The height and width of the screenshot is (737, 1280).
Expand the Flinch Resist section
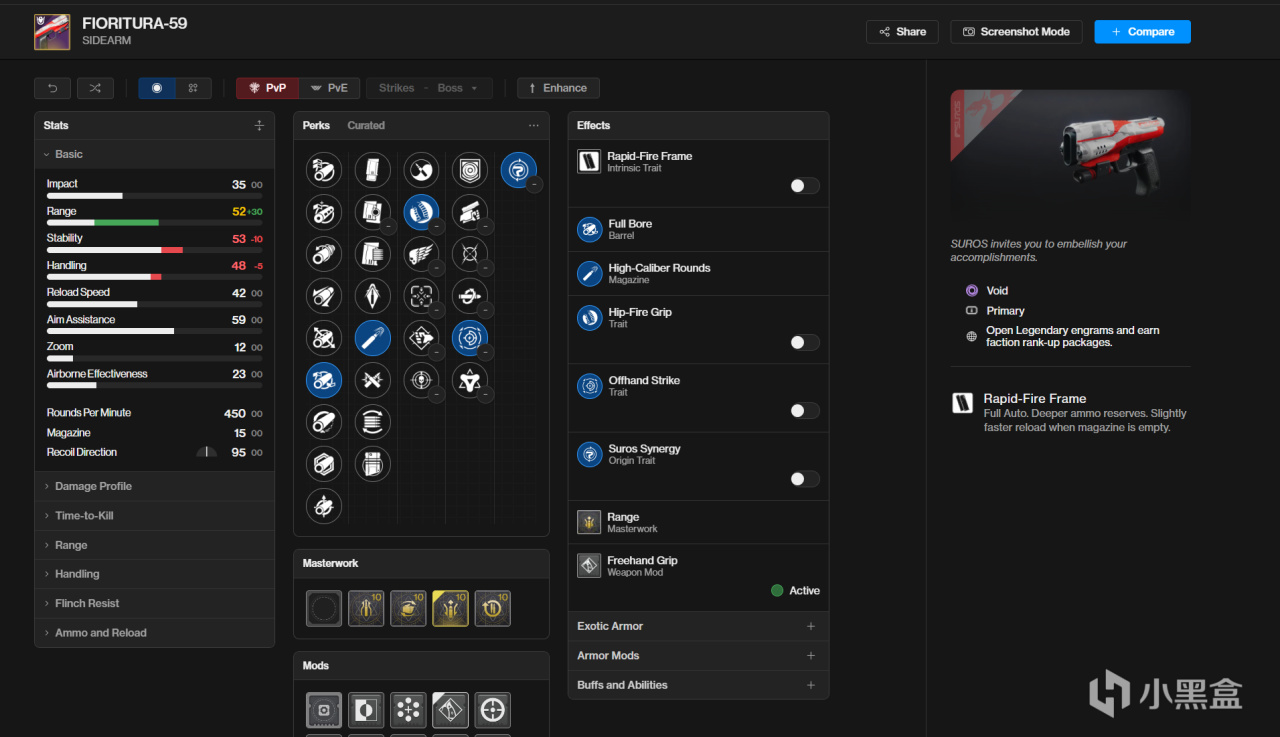[x=154, y=603]
